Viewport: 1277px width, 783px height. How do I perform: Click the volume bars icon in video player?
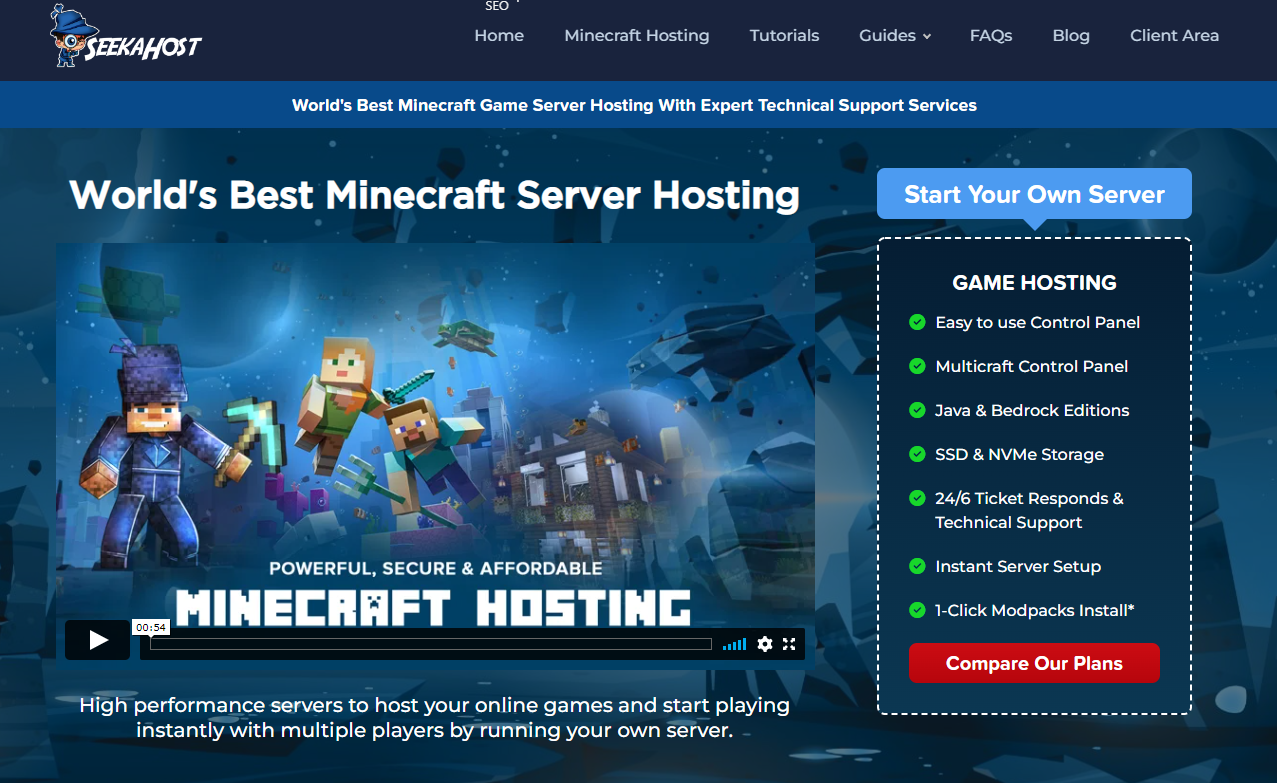click(734, 644)
